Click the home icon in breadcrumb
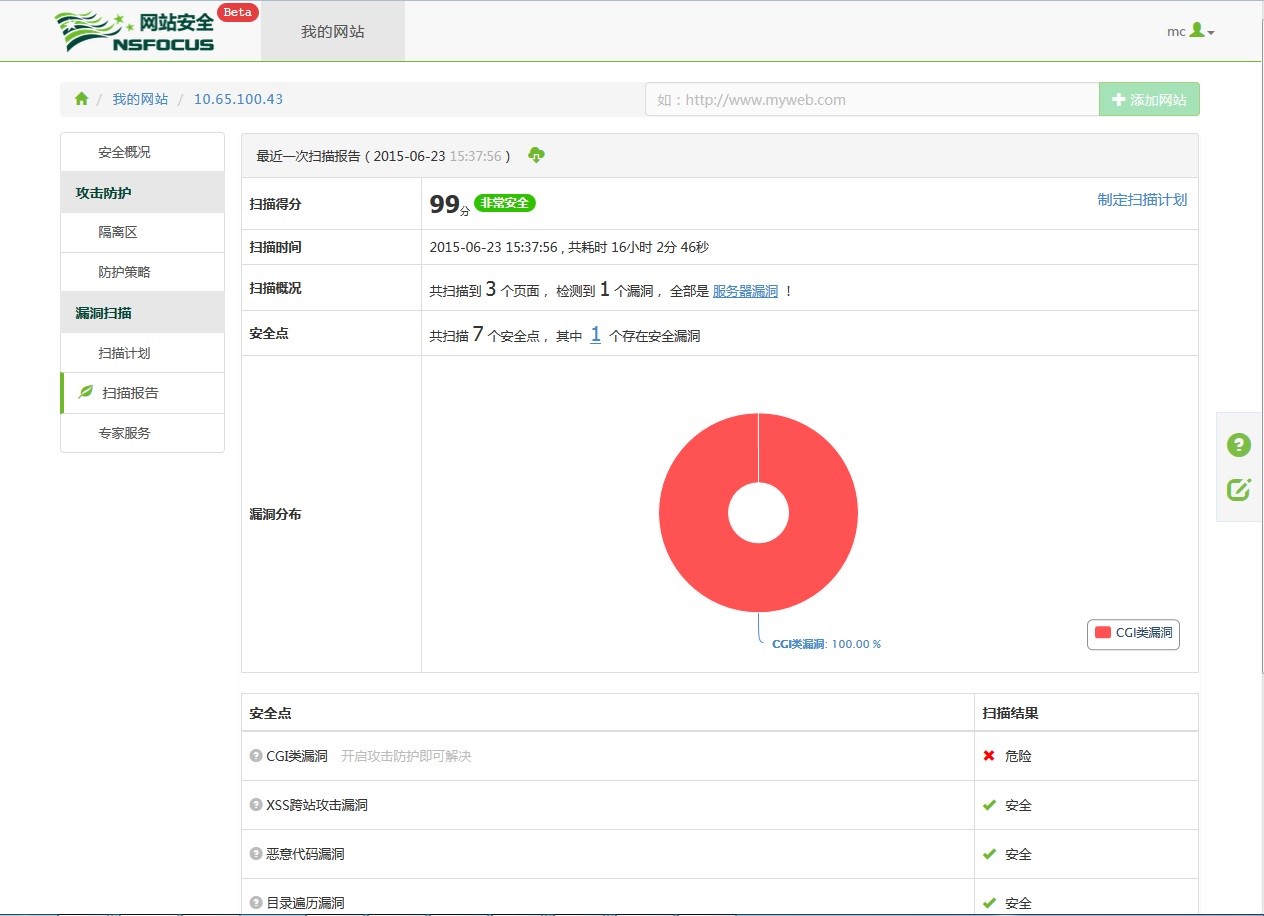This screenshot has width=1264, height=916. (x=82, y=99)
